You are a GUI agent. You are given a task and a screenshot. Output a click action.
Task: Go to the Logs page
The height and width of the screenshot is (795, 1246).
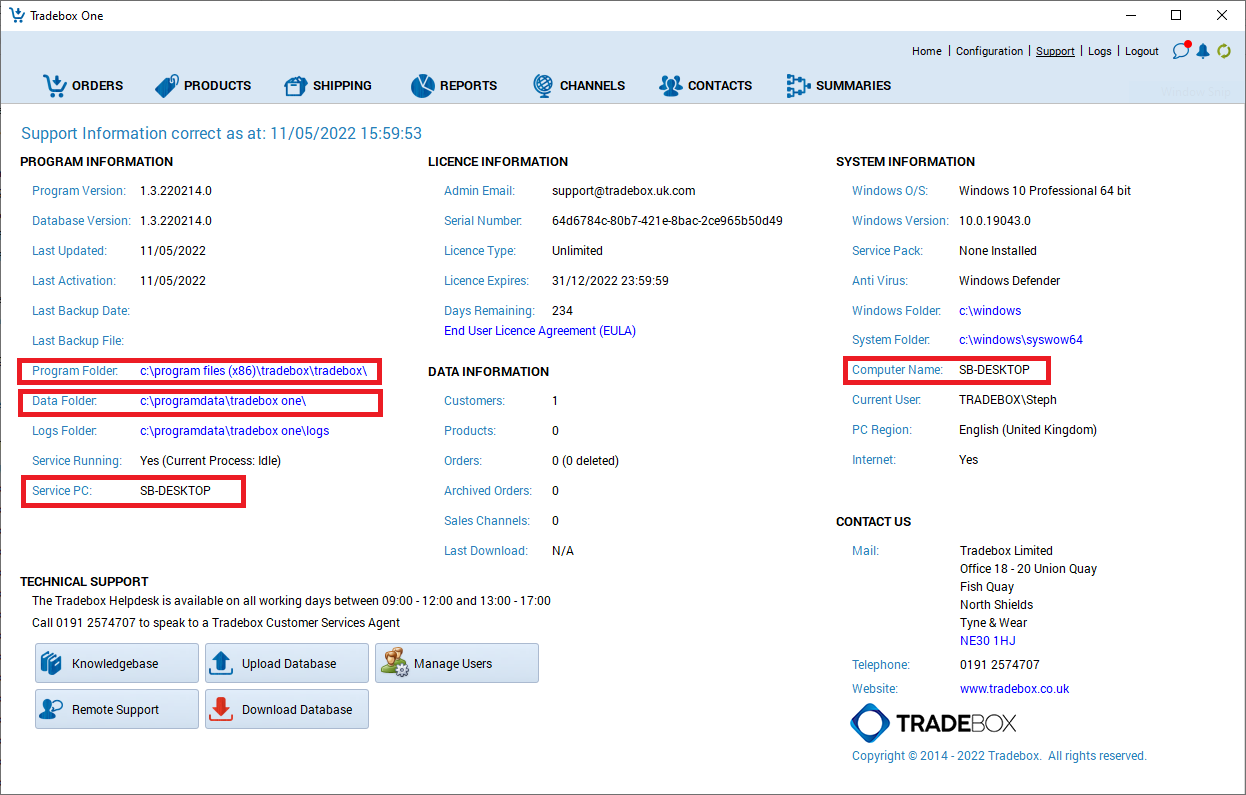pyautogui.click(x=1099, y=51)
